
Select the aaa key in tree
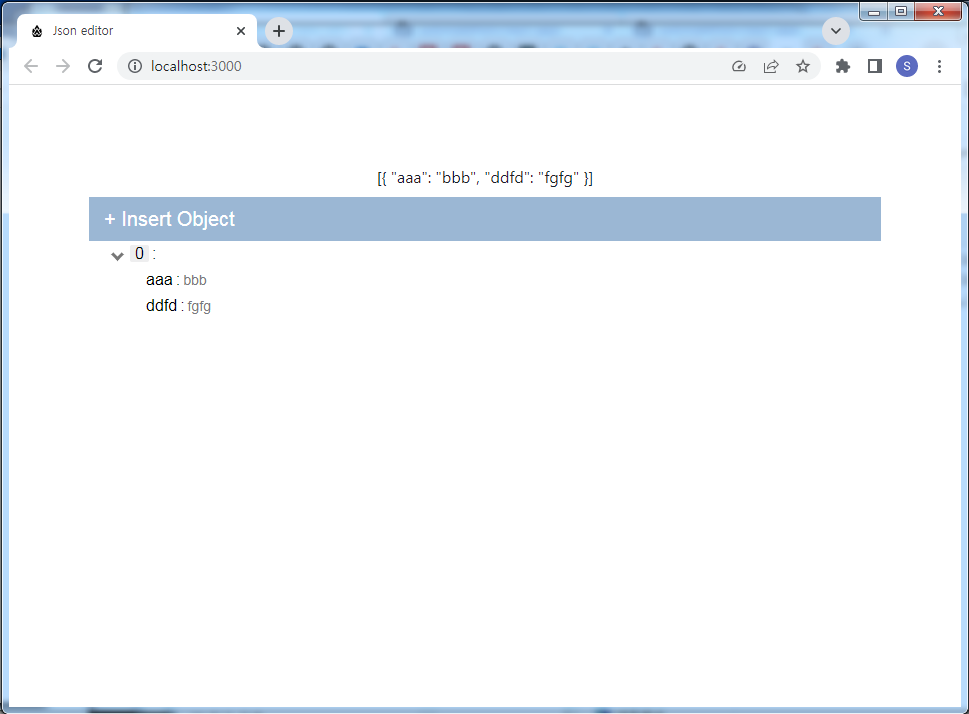click(x=159, y=280)
